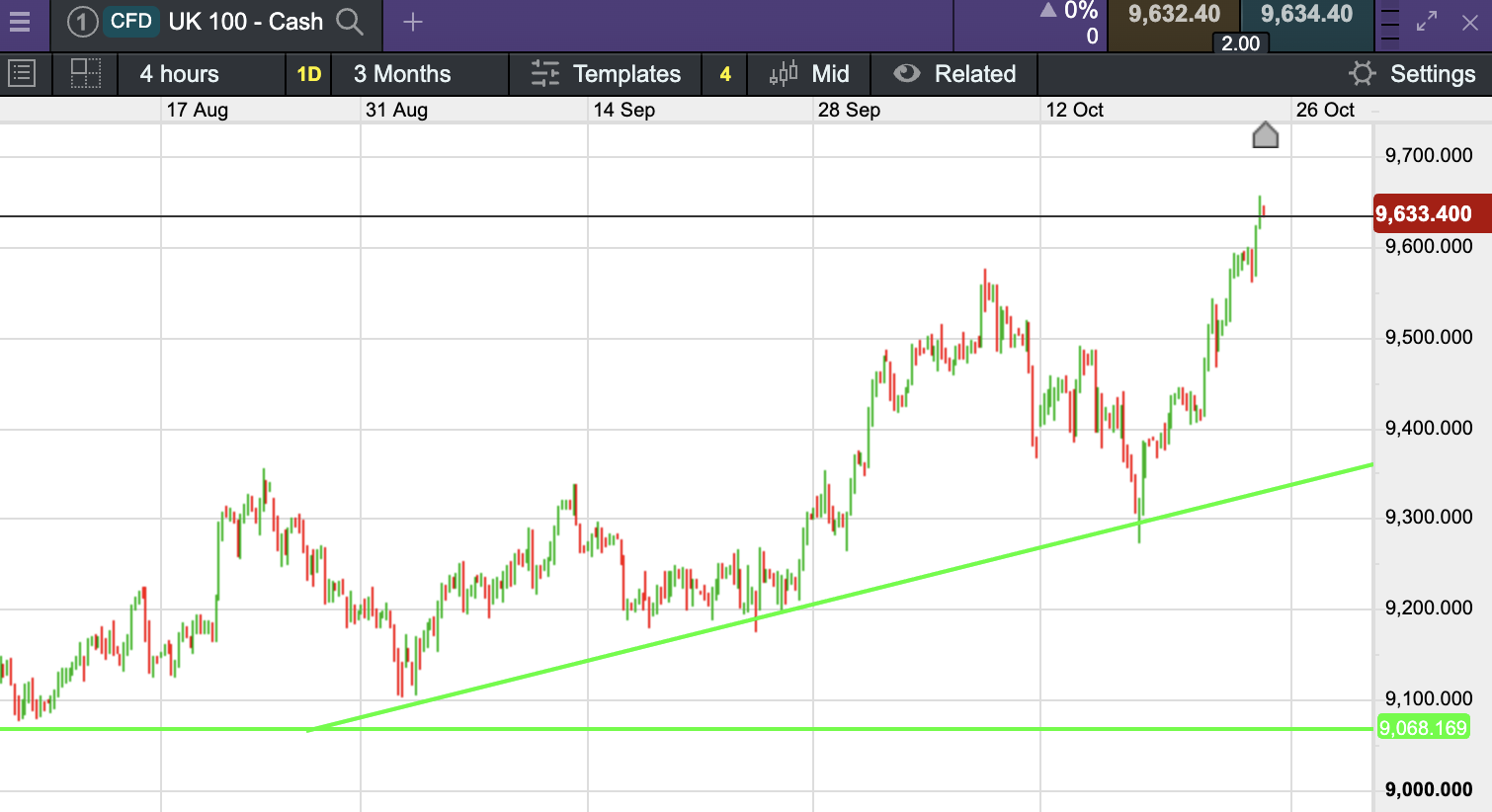Open the hamburger main menu
Screen dimensions: 1492x812
coord(20,22)
